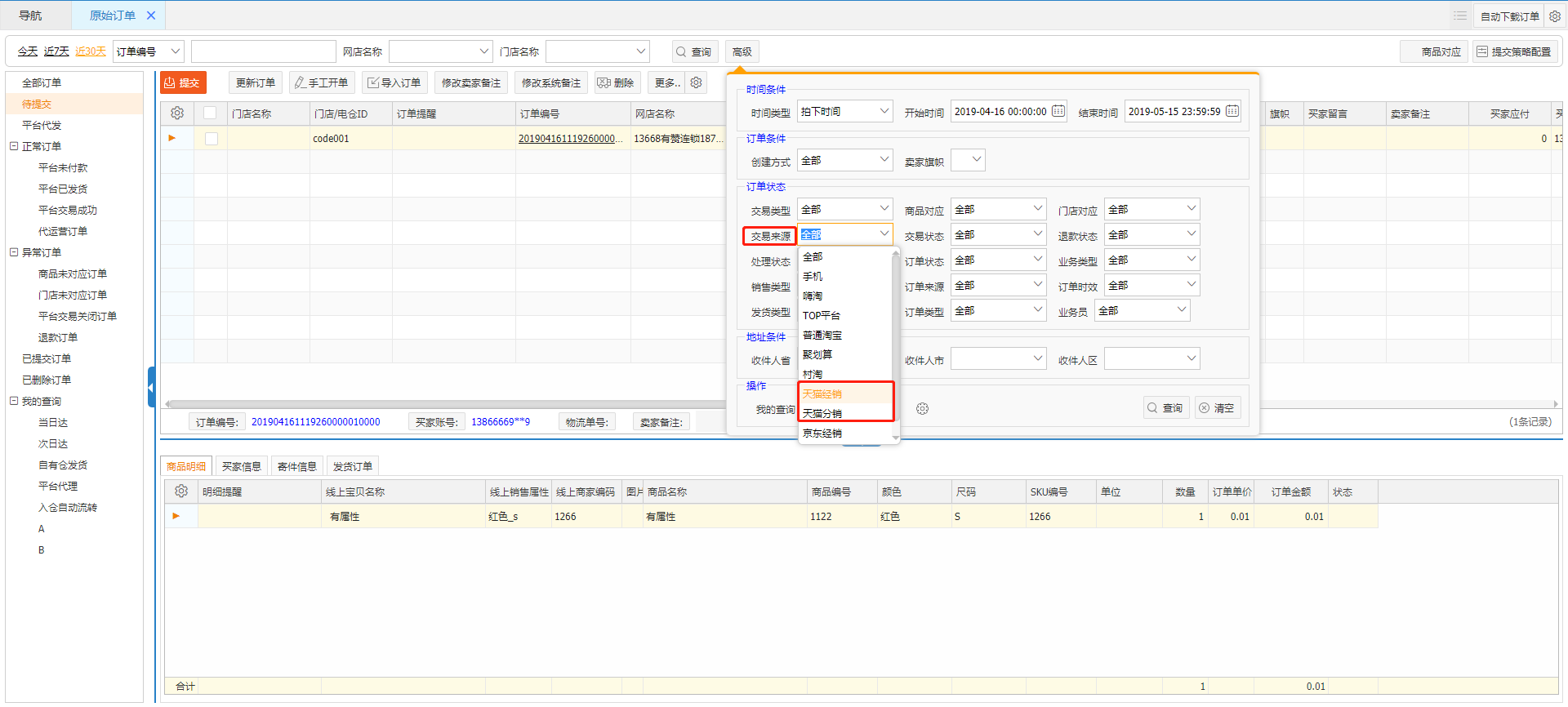Screen dimensions: 1568x707
Task: Switch to the 买家信息 tab
Action: (242, 466)
